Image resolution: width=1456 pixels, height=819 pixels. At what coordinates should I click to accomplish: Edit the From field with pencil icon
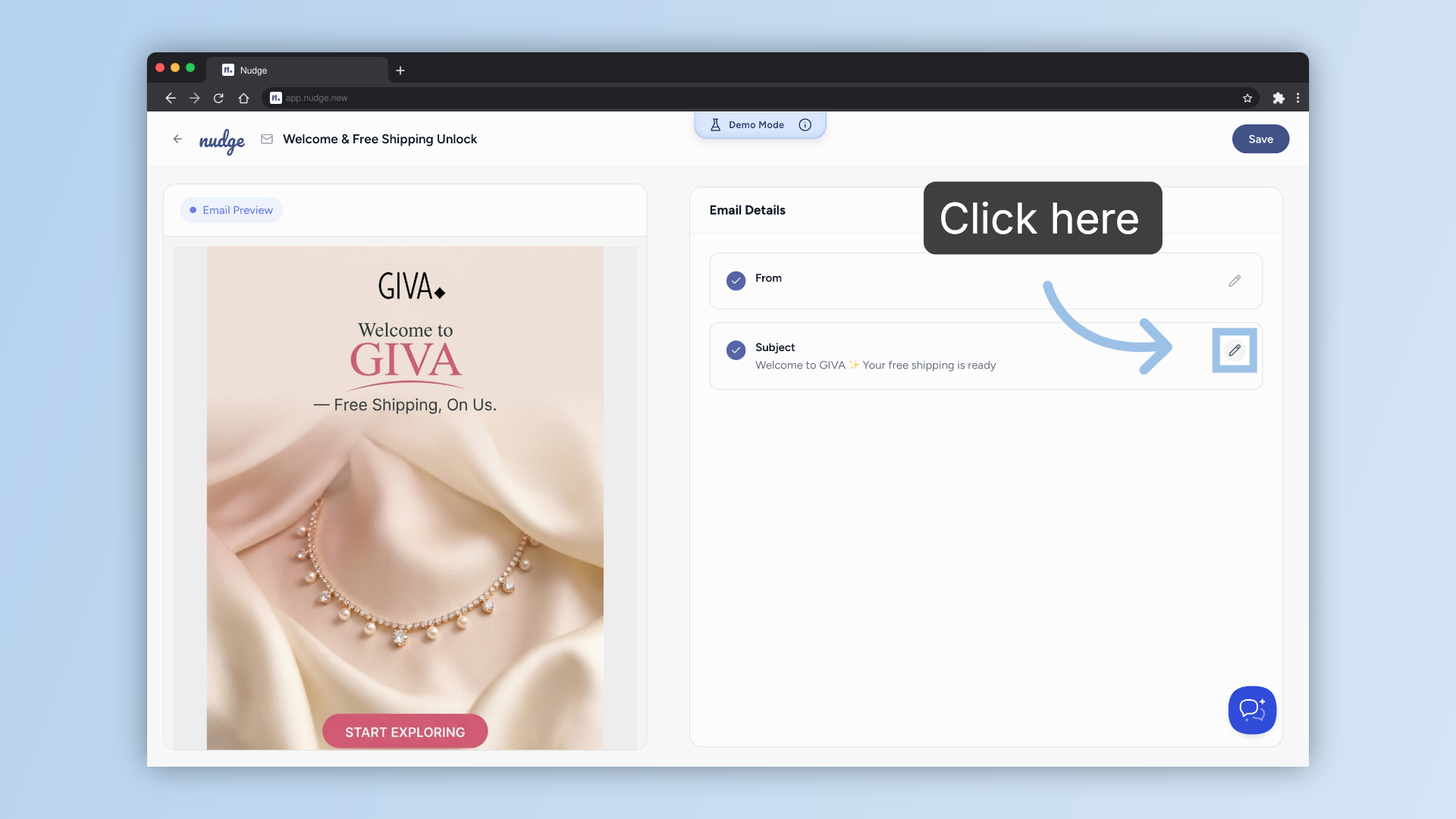click(1235, 281)
